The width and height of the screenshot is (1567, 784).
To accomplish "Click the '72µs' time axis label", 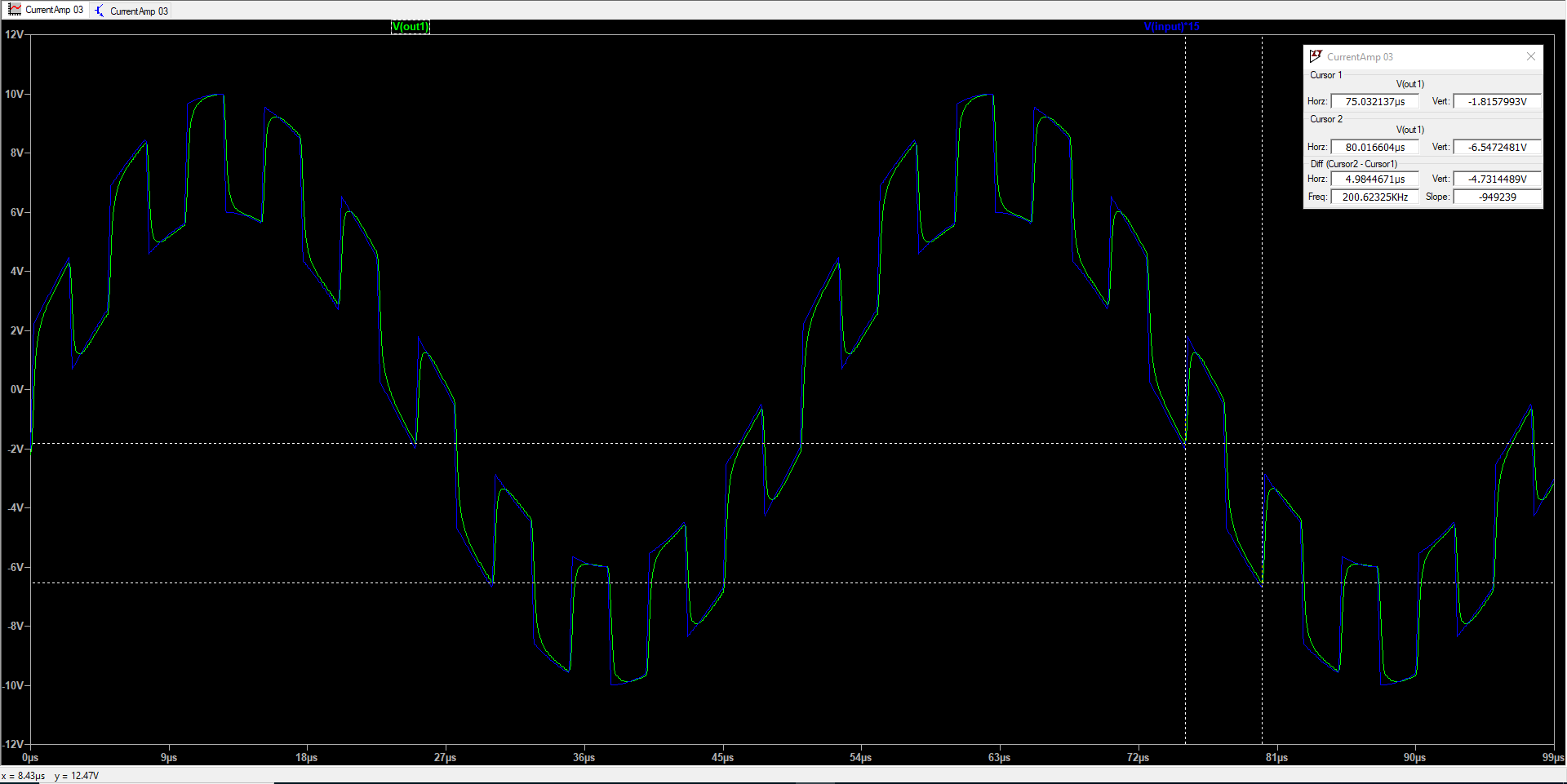I will point(1138,758).
